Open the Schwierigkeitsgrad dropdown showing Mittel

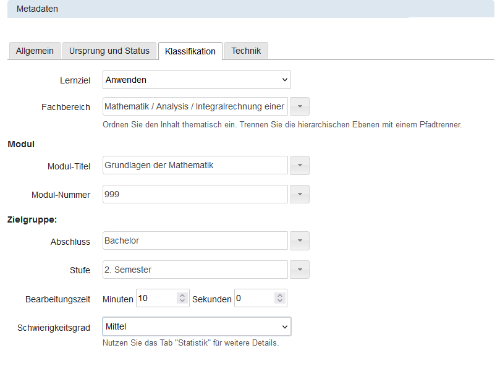[x=197, y=327]
